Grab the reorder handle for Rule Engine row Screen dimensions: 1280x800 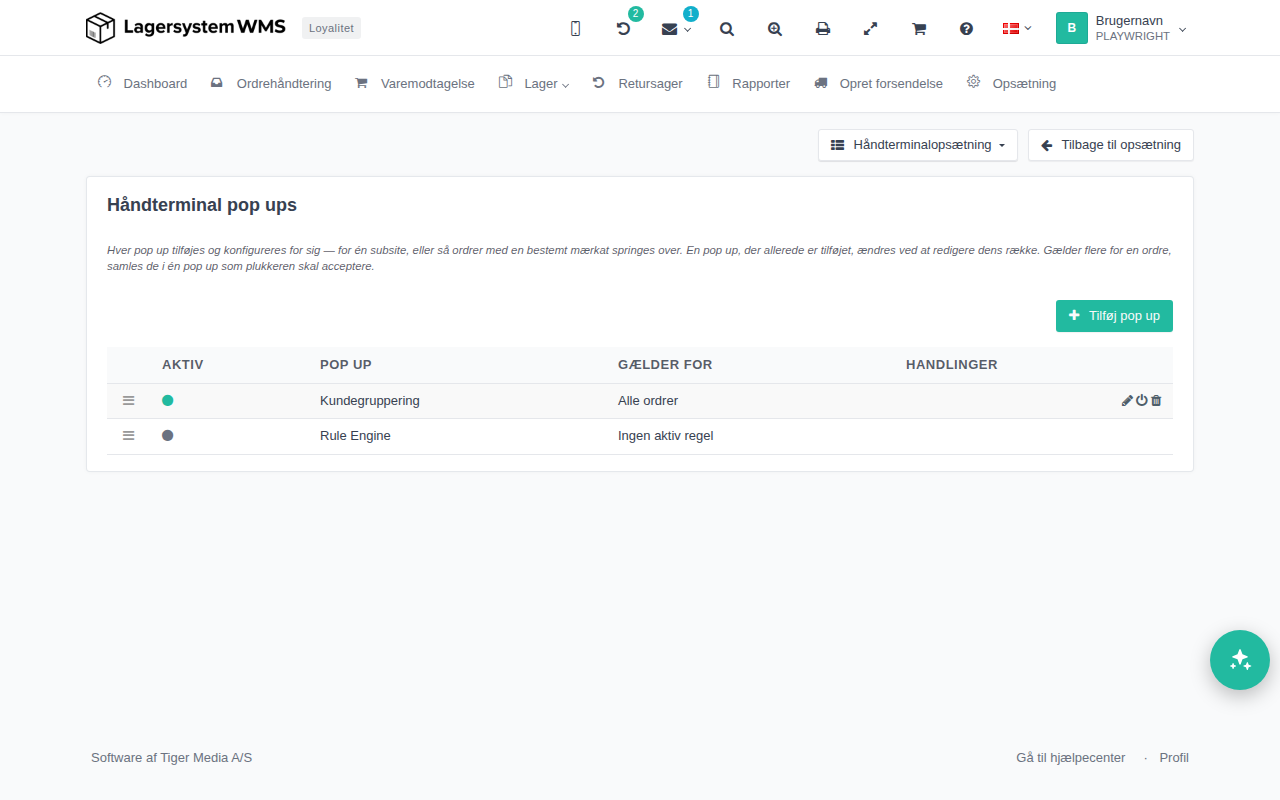[x=128, y=435]
